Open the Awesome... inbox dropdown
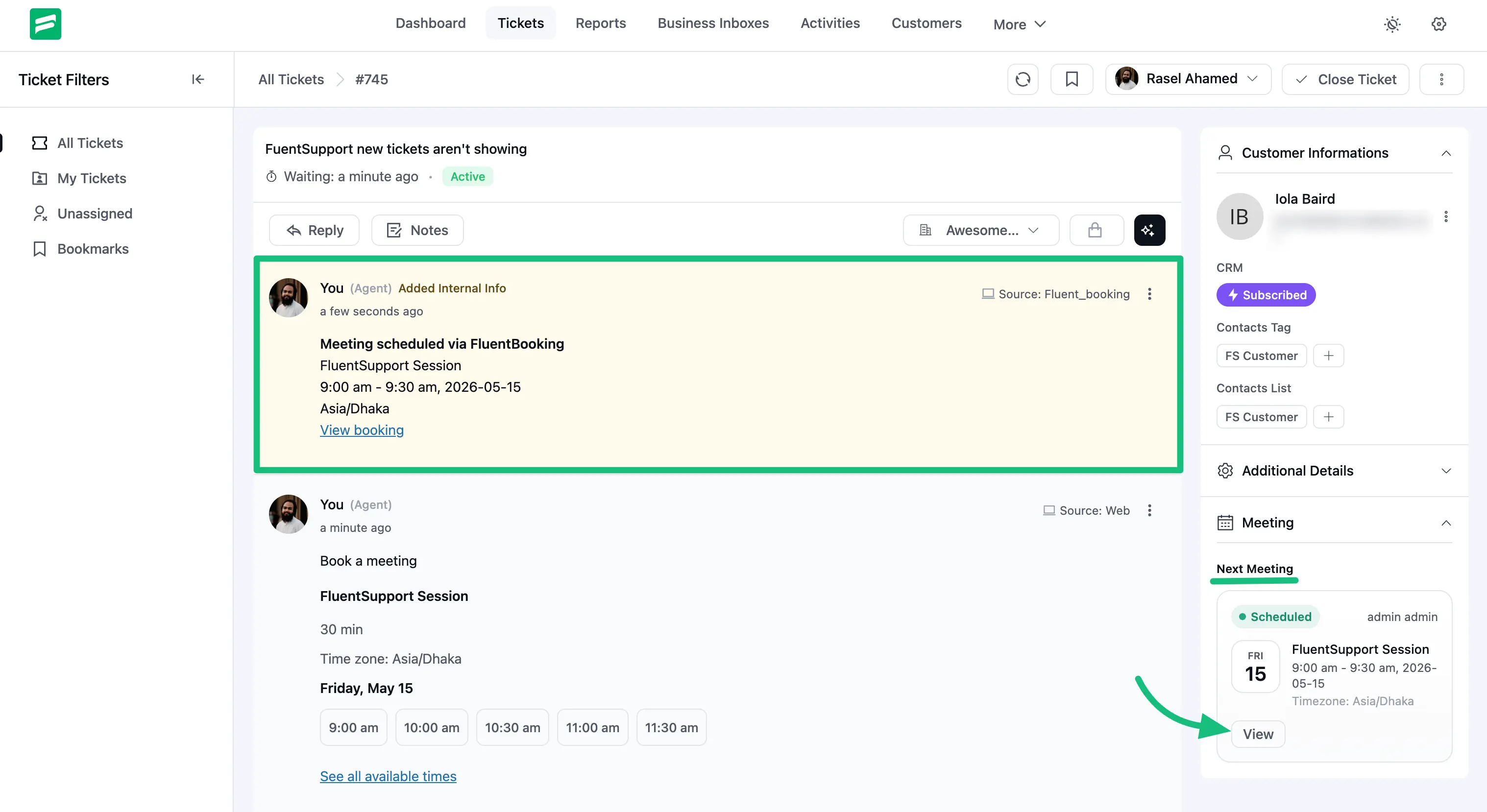The width and height of the screenshot is (1487, 812). [x=981, y=230]
